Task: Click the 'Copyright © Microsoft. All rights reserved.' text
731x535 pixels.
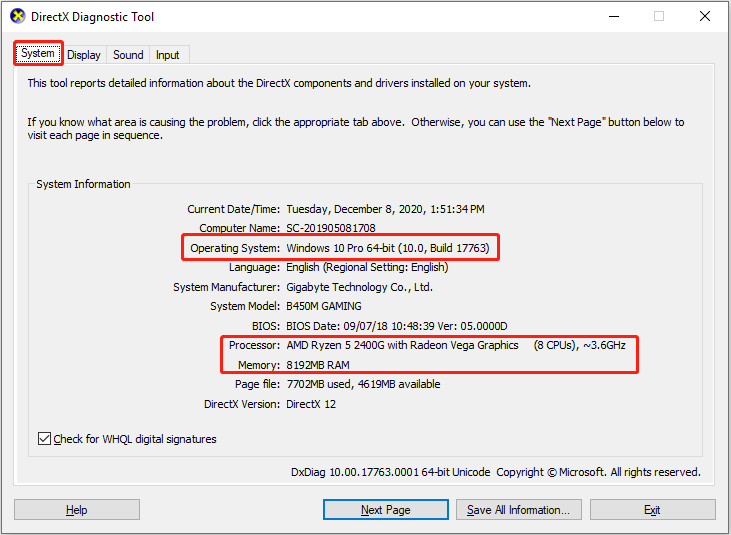Action: [599, 472]
